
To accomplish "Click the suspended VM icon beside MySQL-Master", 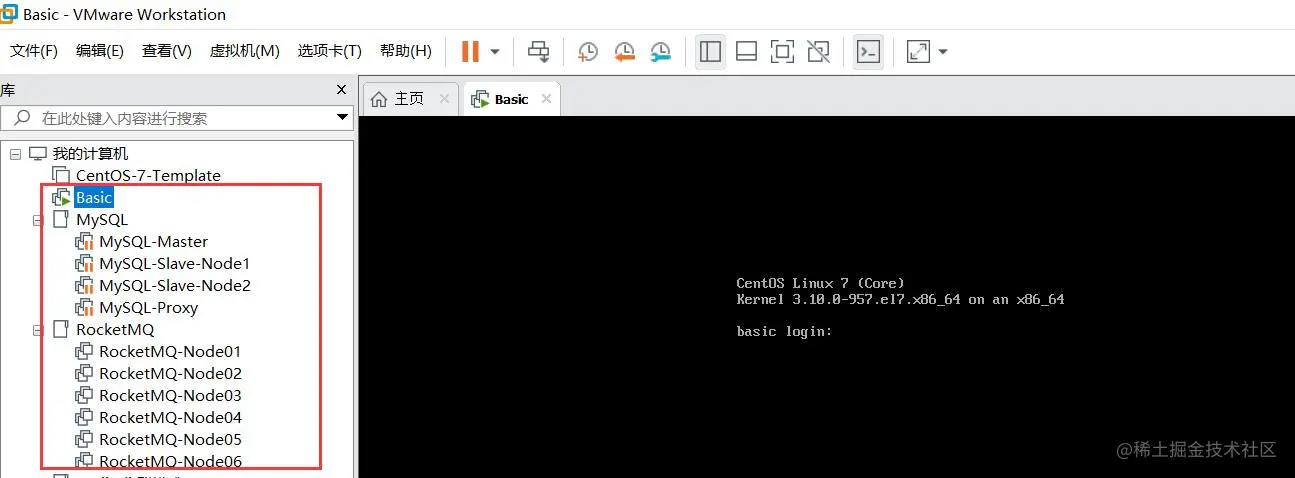I will coord(85,242).
